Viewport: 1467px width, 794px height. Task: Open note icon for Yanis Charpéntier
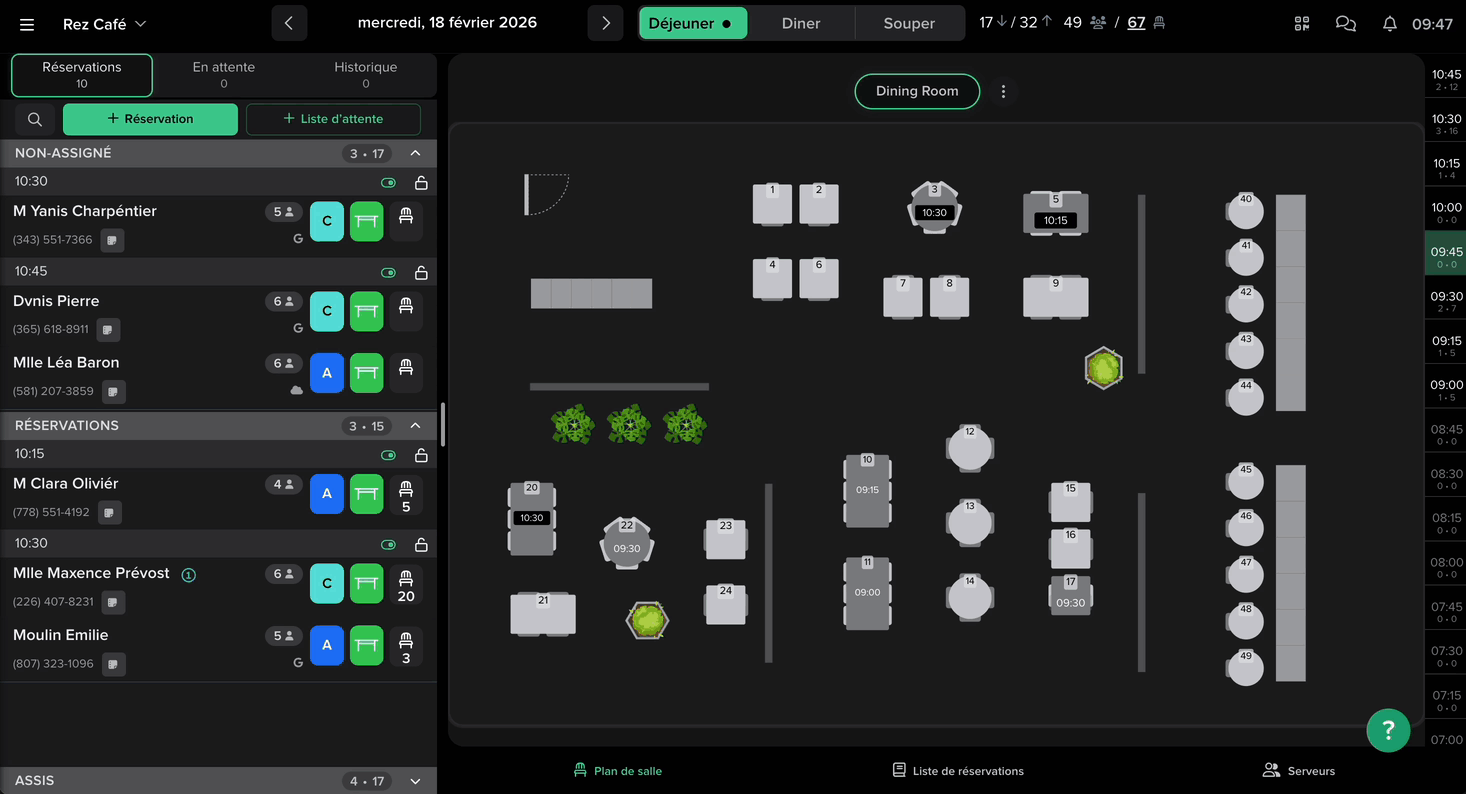click(x=112, y=240)
